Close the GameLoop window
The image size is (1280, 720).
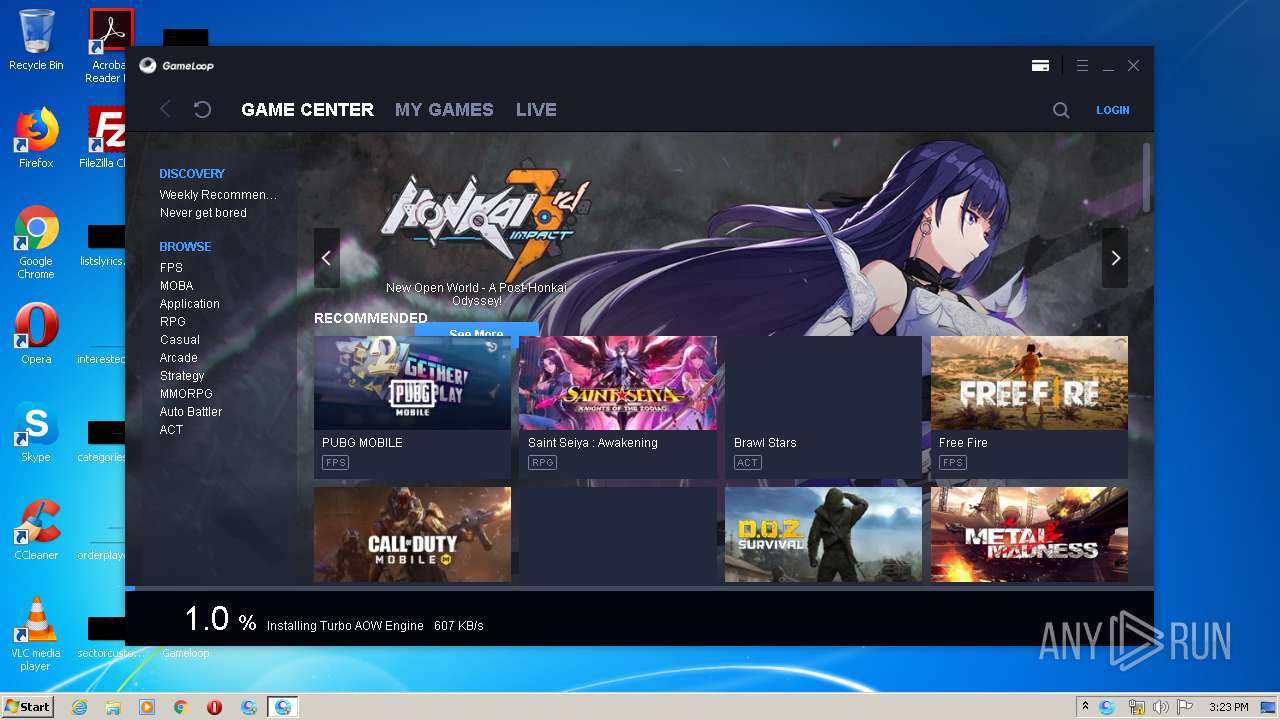tap(1133, 65)
